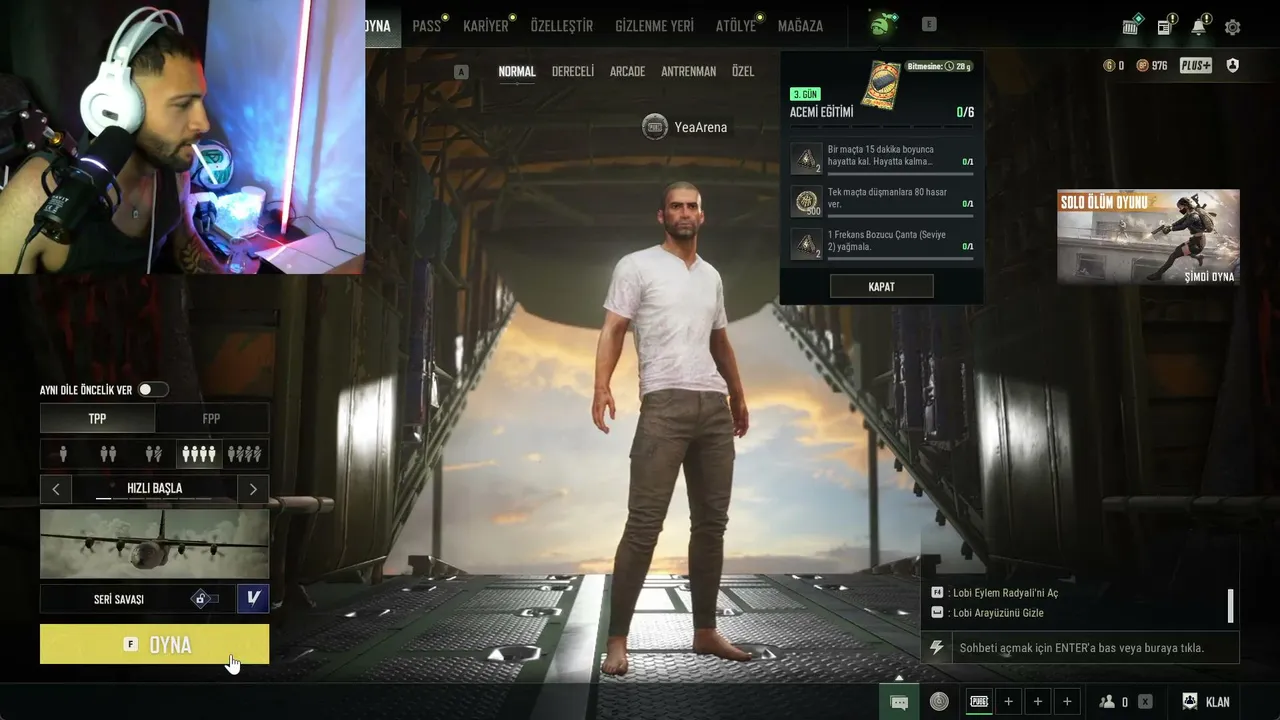The image size is (1280, 720).
Task: Open the GİZLENME YERİ tab
Action: tap(654, 26)
